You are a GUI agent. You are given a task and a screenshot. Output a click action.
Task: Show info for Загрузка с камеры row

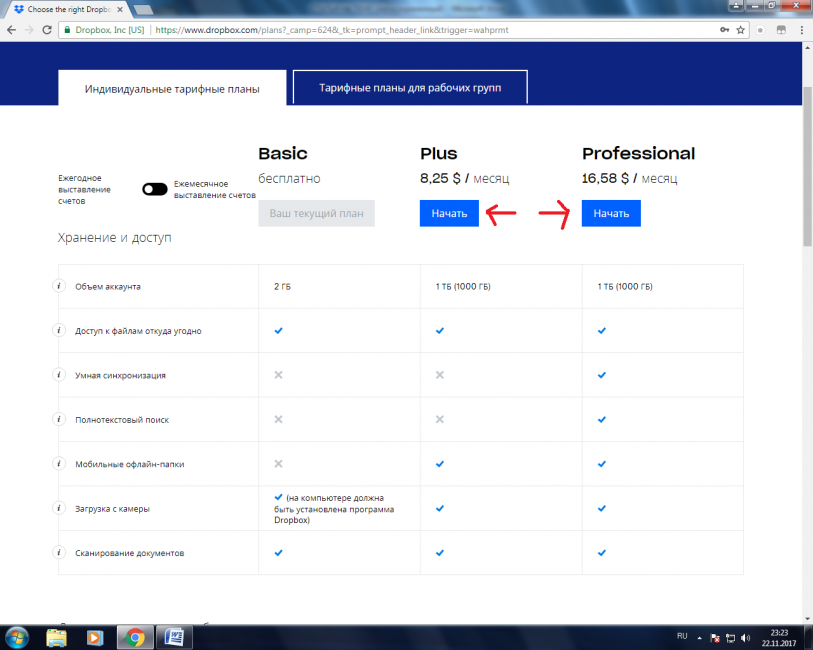[59, 508]
